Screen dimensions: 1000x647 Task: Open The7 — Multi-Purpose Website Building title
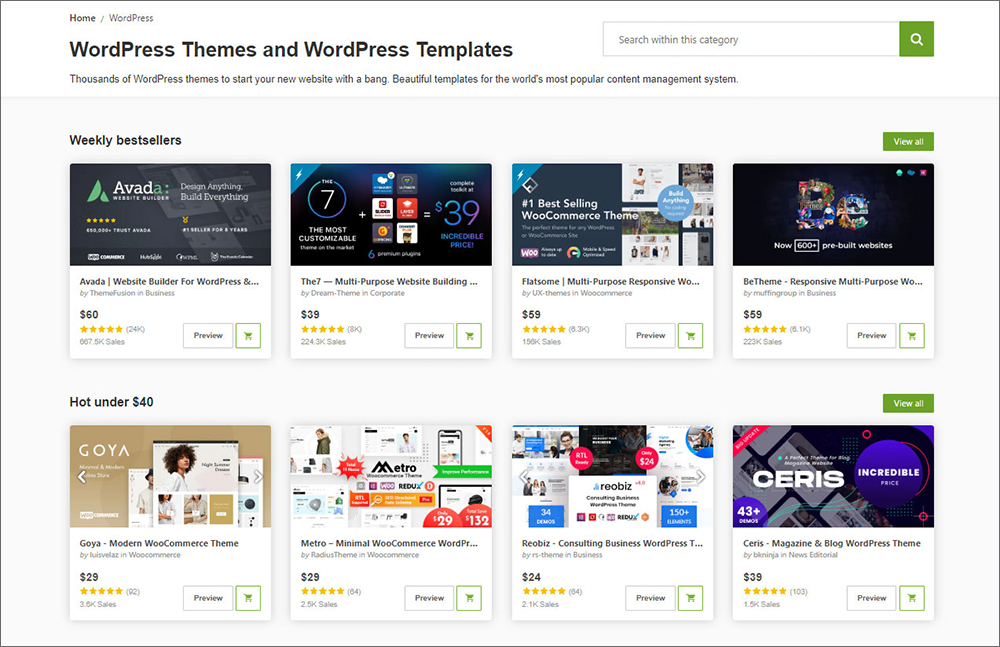pos(389,281)
